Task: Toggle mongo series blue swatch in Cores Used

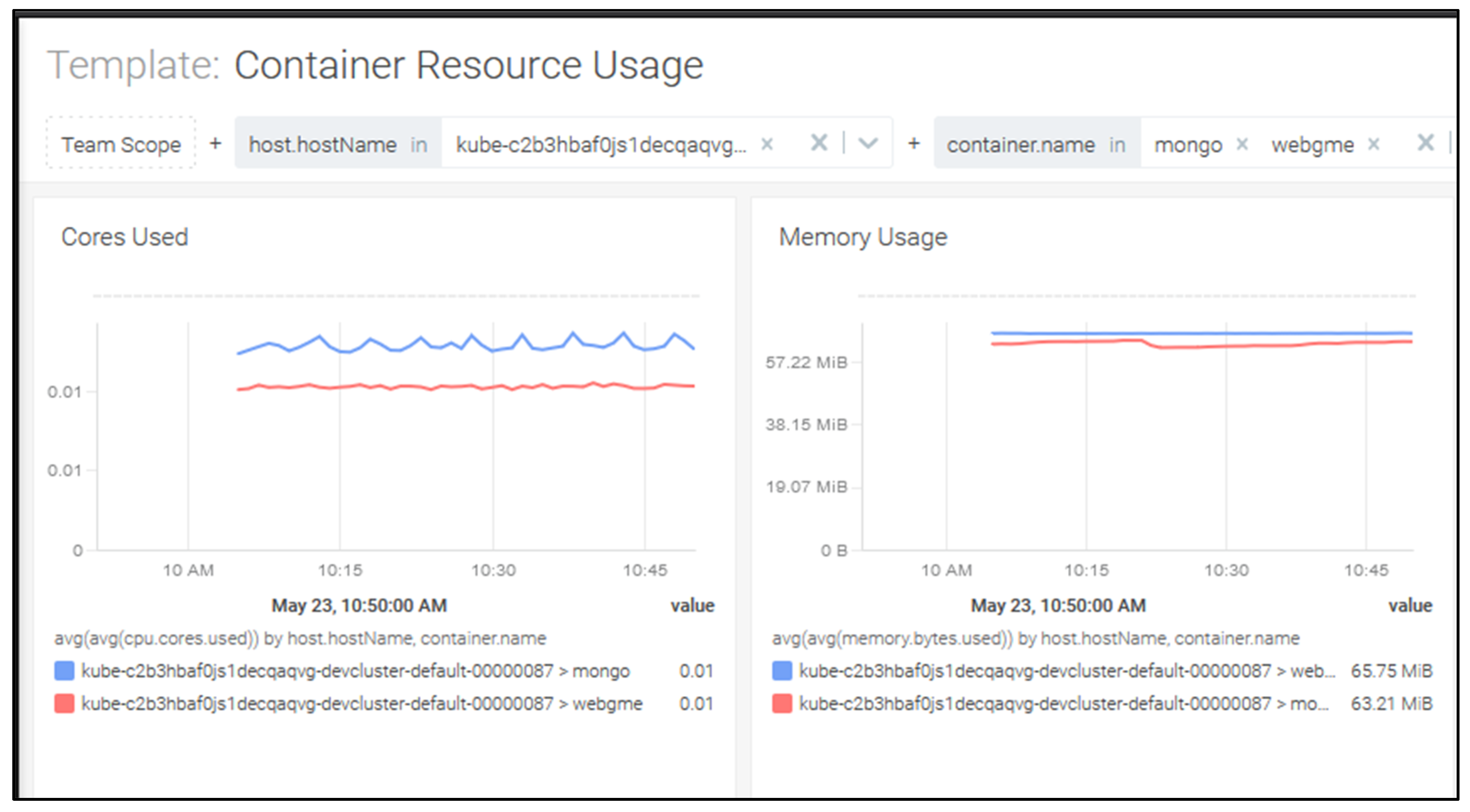Action: pos(64,671)
